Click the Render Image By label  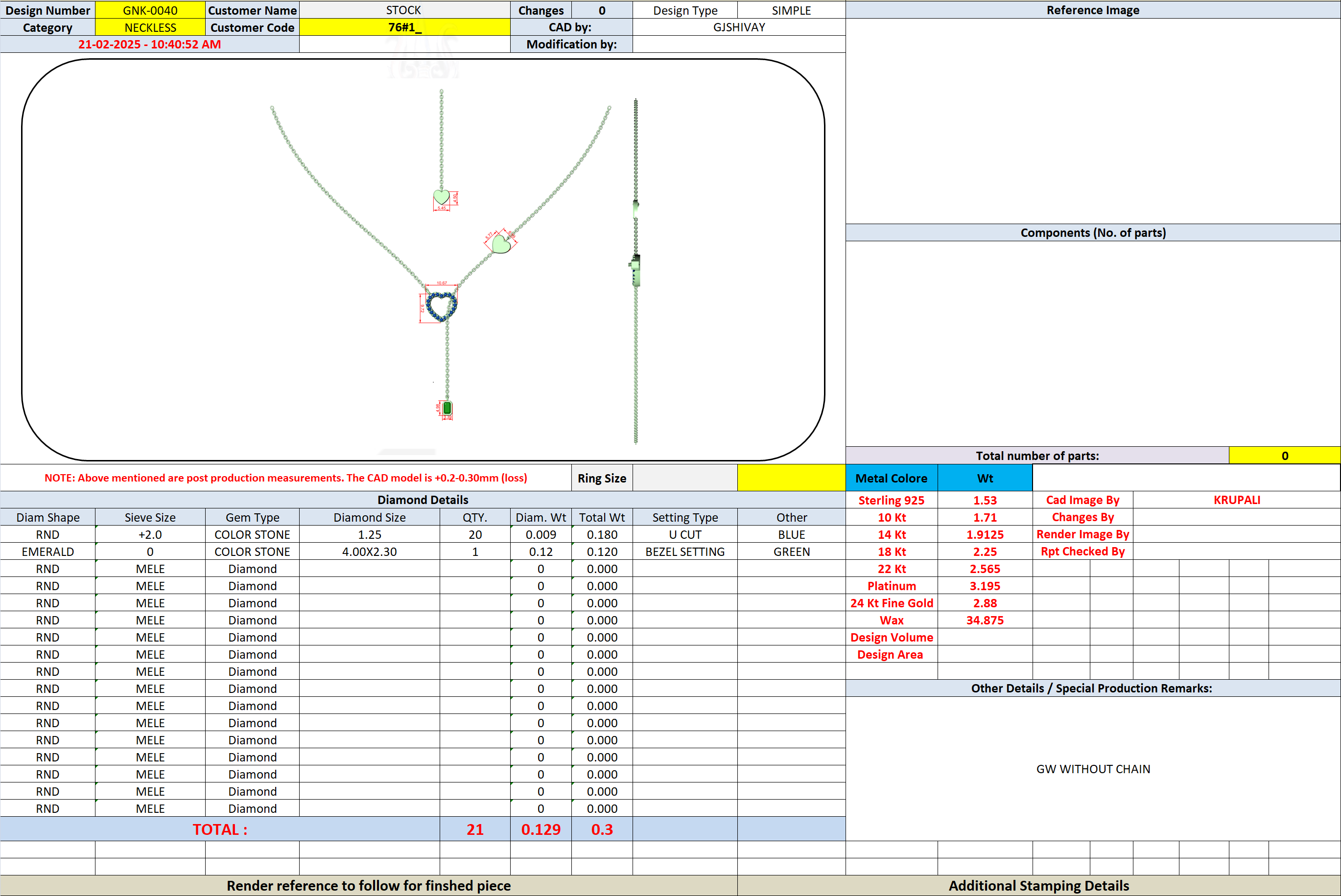click(1082, 534)
